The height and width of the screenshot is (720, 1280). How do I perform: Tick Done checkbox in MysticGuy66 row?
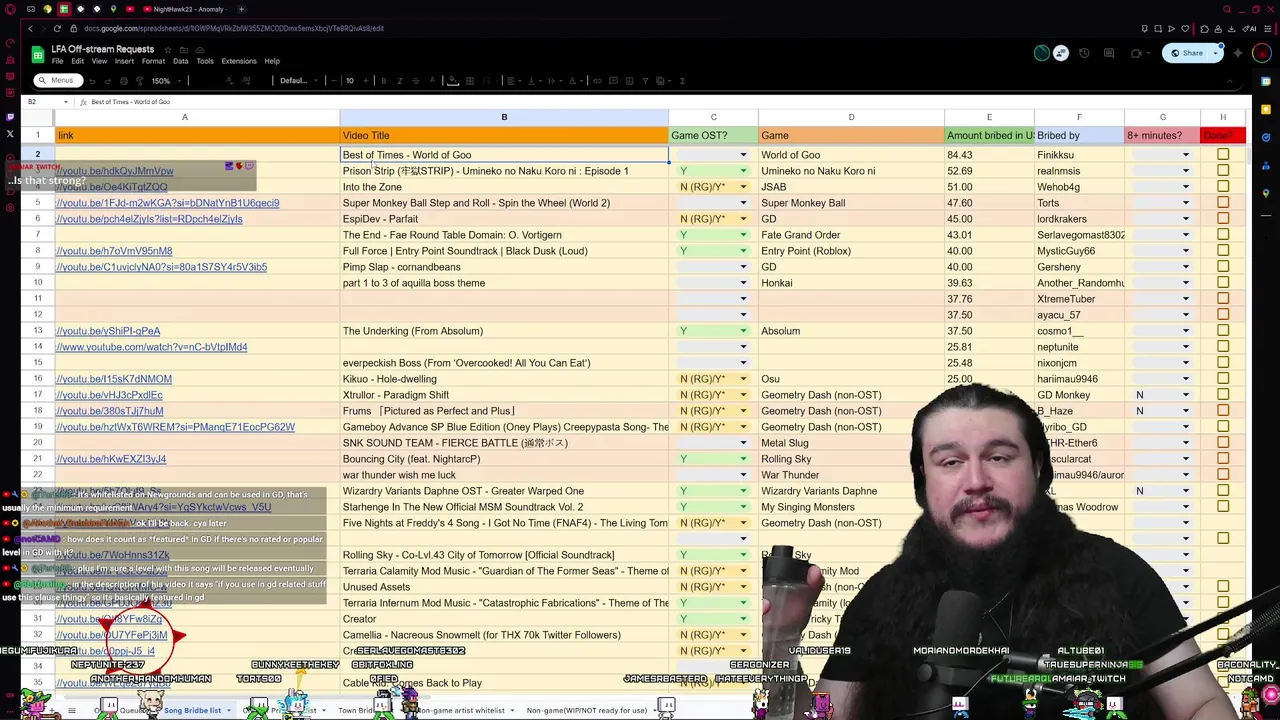pyautogui.click(x=1223, y=251)
